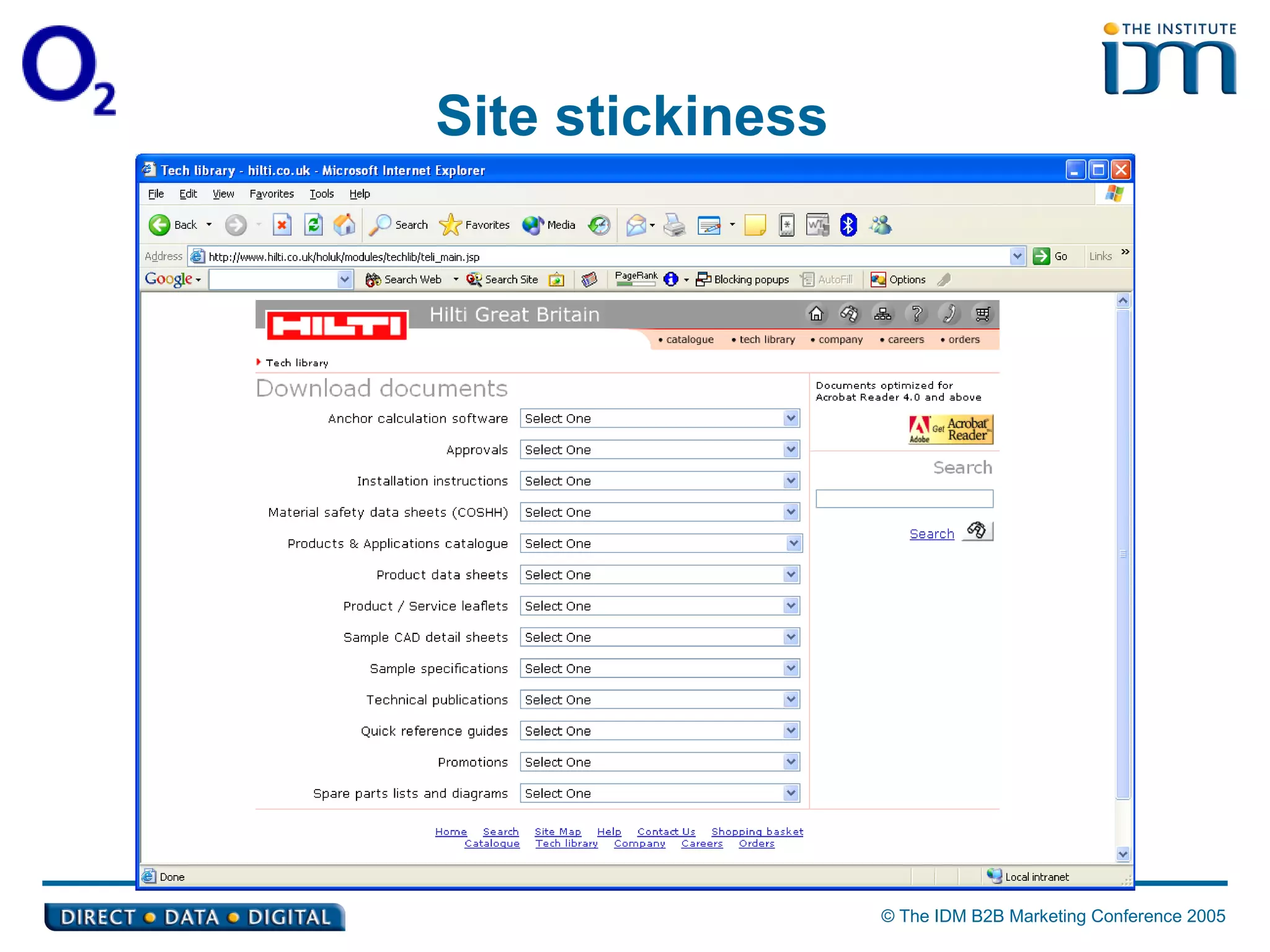The width and height of the screenshot is (1270, 952).
Task: Click the Go button next to address
Action: pyautogui.click(x=1050, y=256)
